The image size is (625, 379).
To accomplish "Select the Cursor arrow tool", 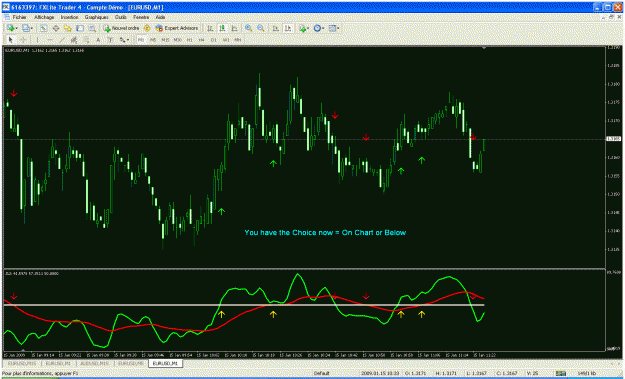I will tap(11, 40).
